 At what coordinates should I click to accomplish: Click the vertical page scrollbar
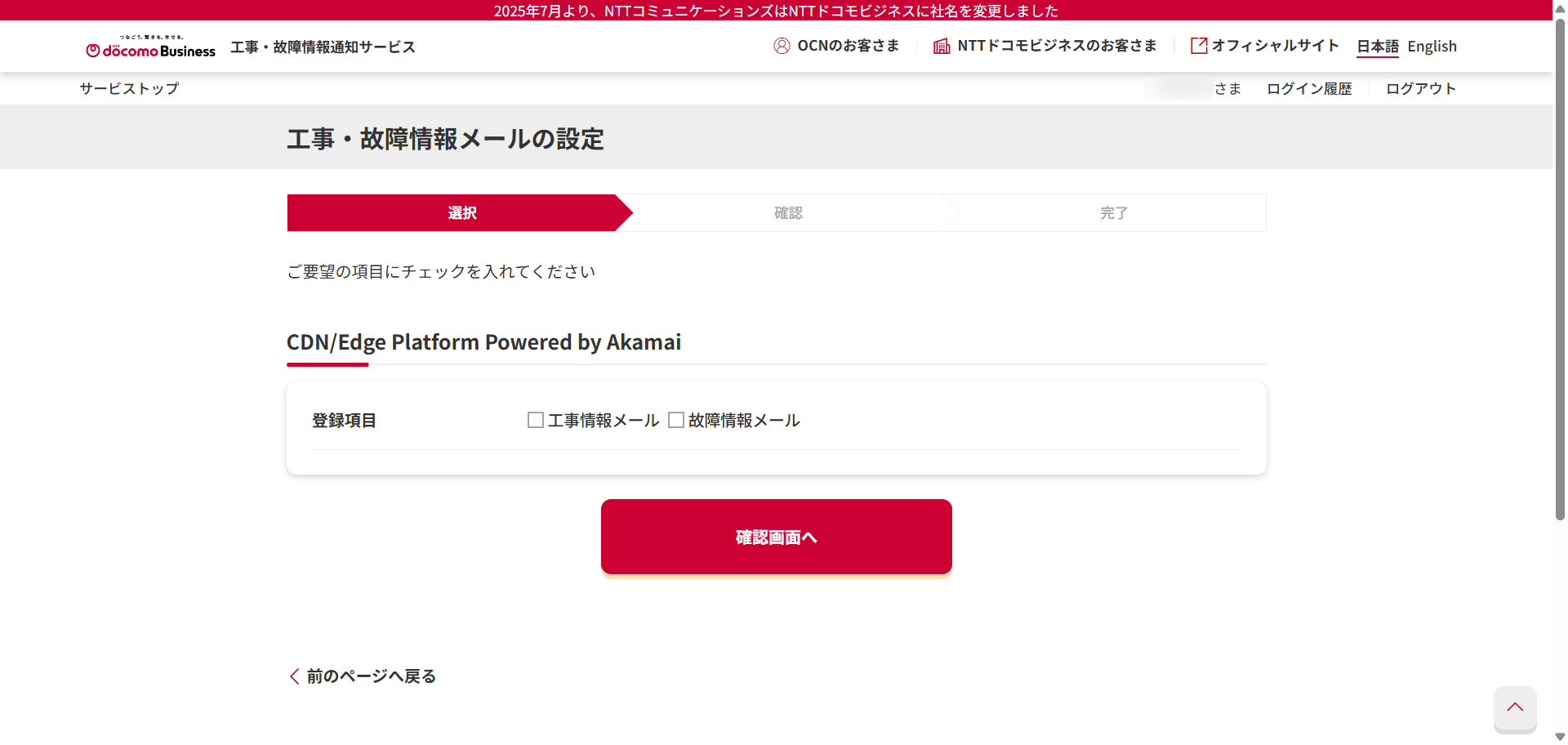pyautogui.click(x=1560, y=270)
